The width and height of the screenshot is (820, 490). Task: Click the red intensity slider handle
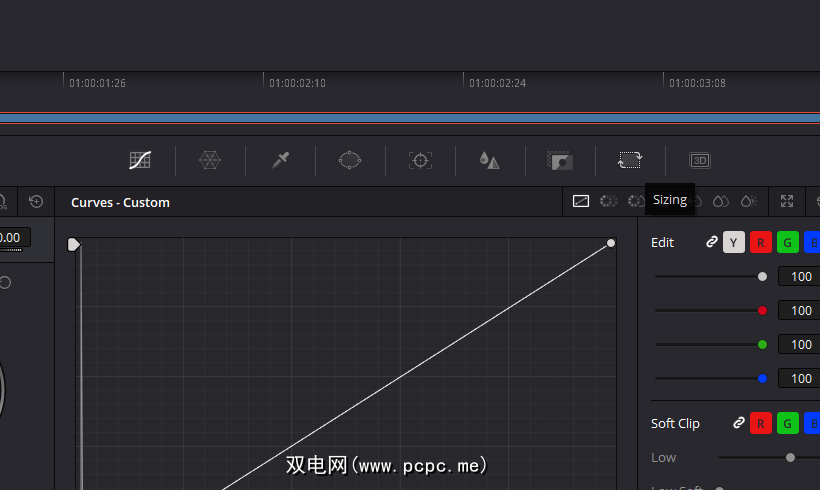tap(763, 311)
